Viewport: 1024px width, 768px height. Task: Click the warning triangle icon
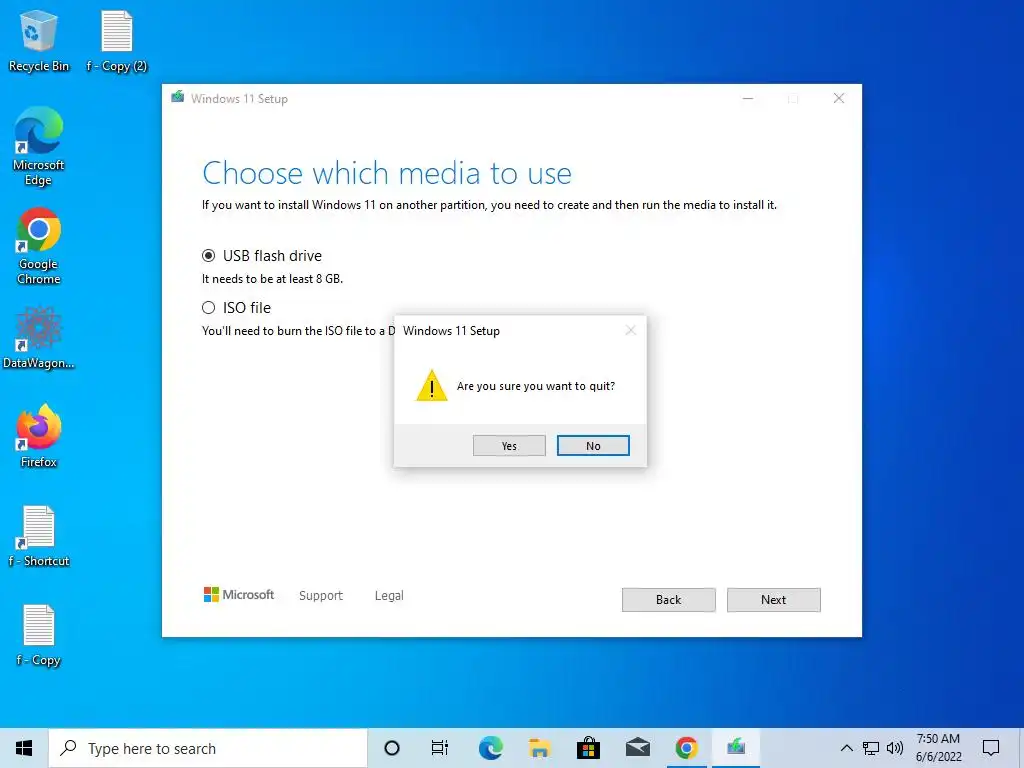coord(432,385)
